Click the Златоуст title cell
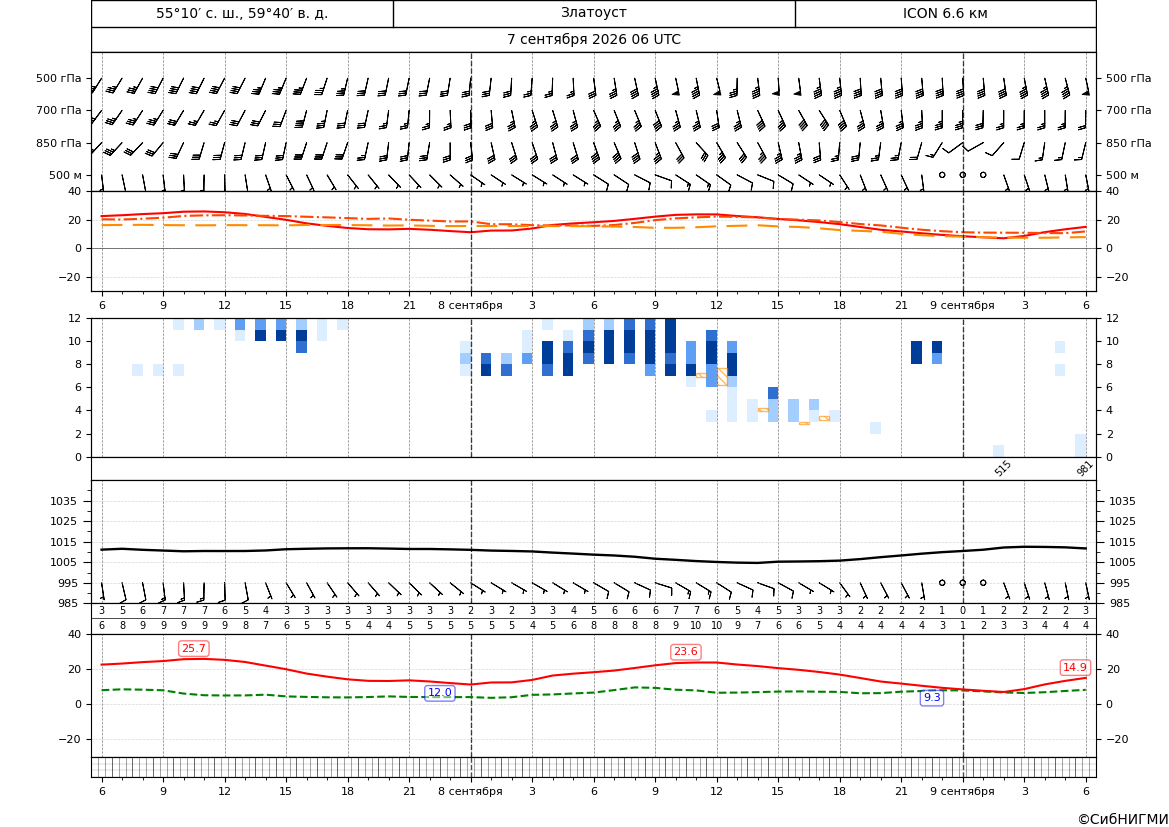This screenshot has height=827, width=1169. pos(593,13)
